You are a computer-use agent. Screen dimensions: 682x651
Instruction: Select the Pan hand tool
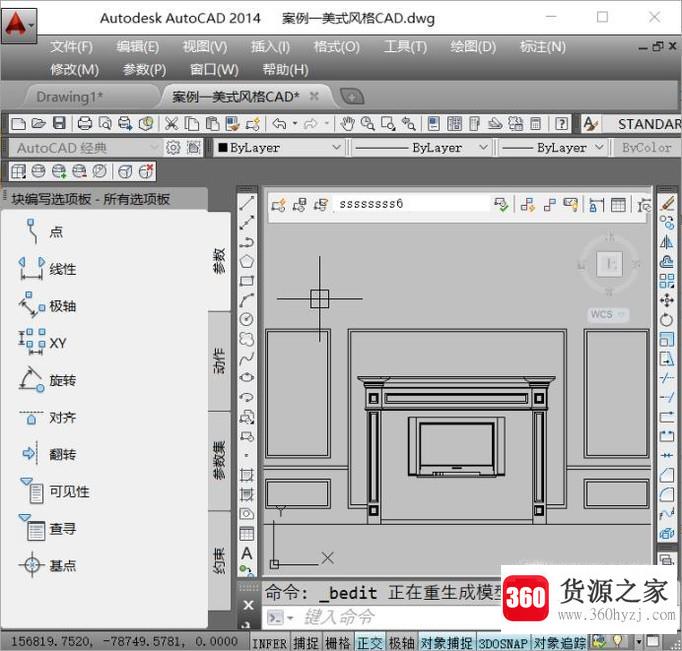pos(347,124)
